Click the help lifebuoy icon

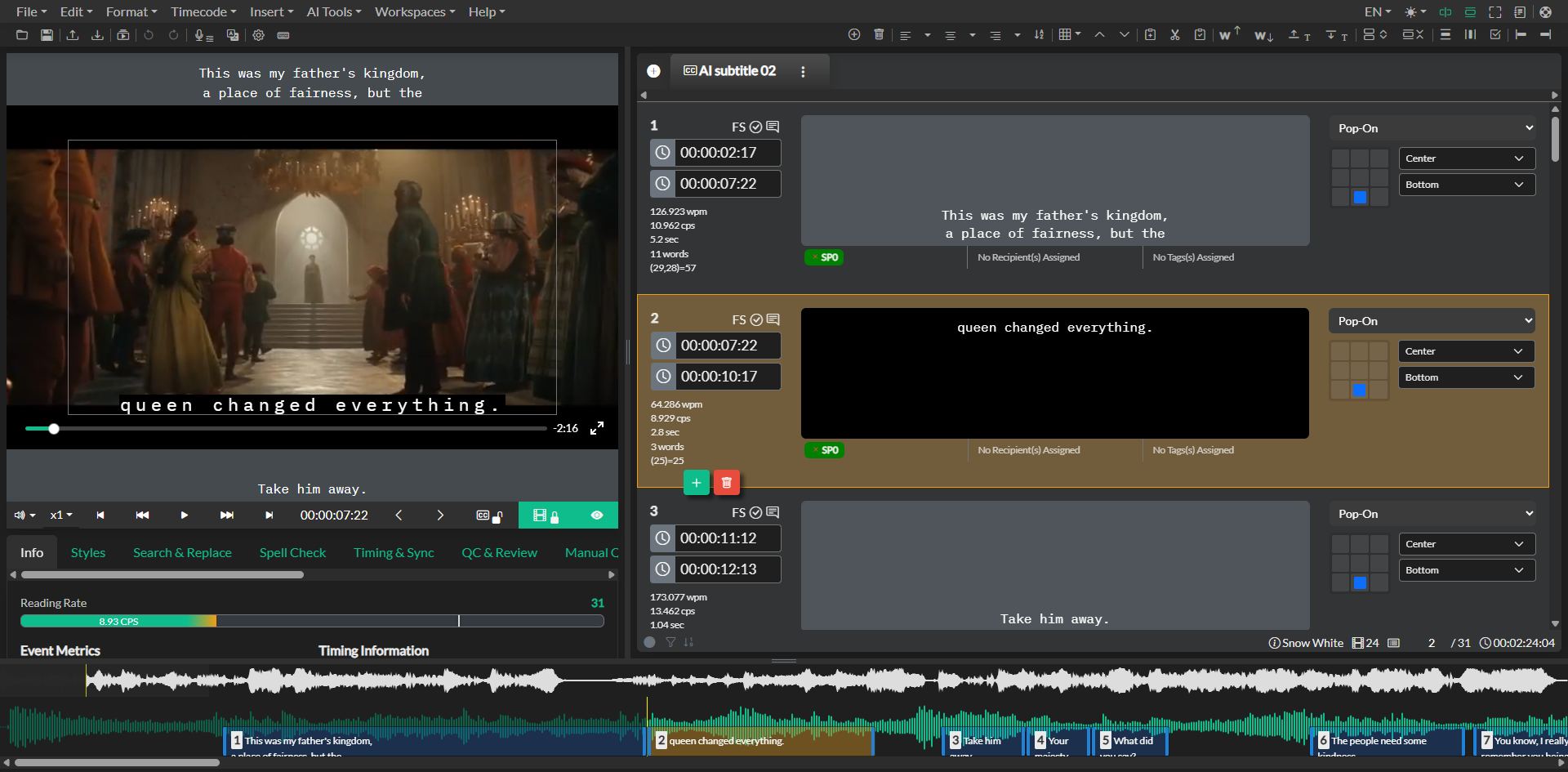(x=1545, y=12)
